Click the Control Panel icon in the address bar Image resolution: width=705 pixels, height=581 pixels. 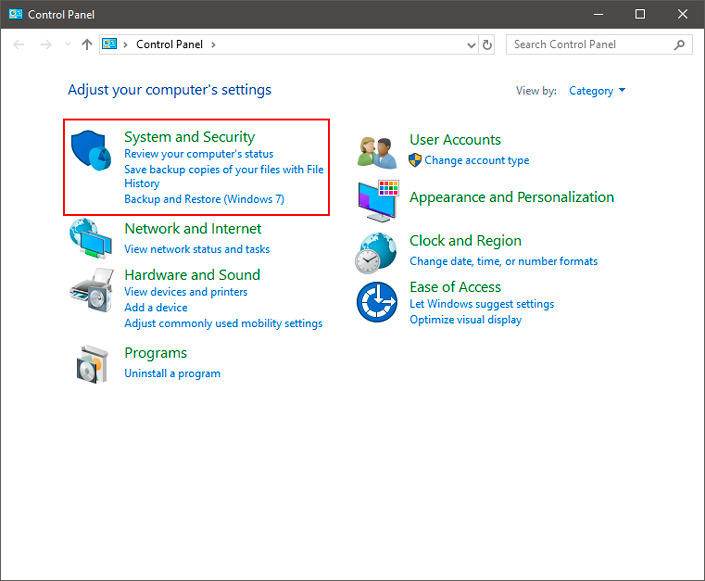pos(109,44)
